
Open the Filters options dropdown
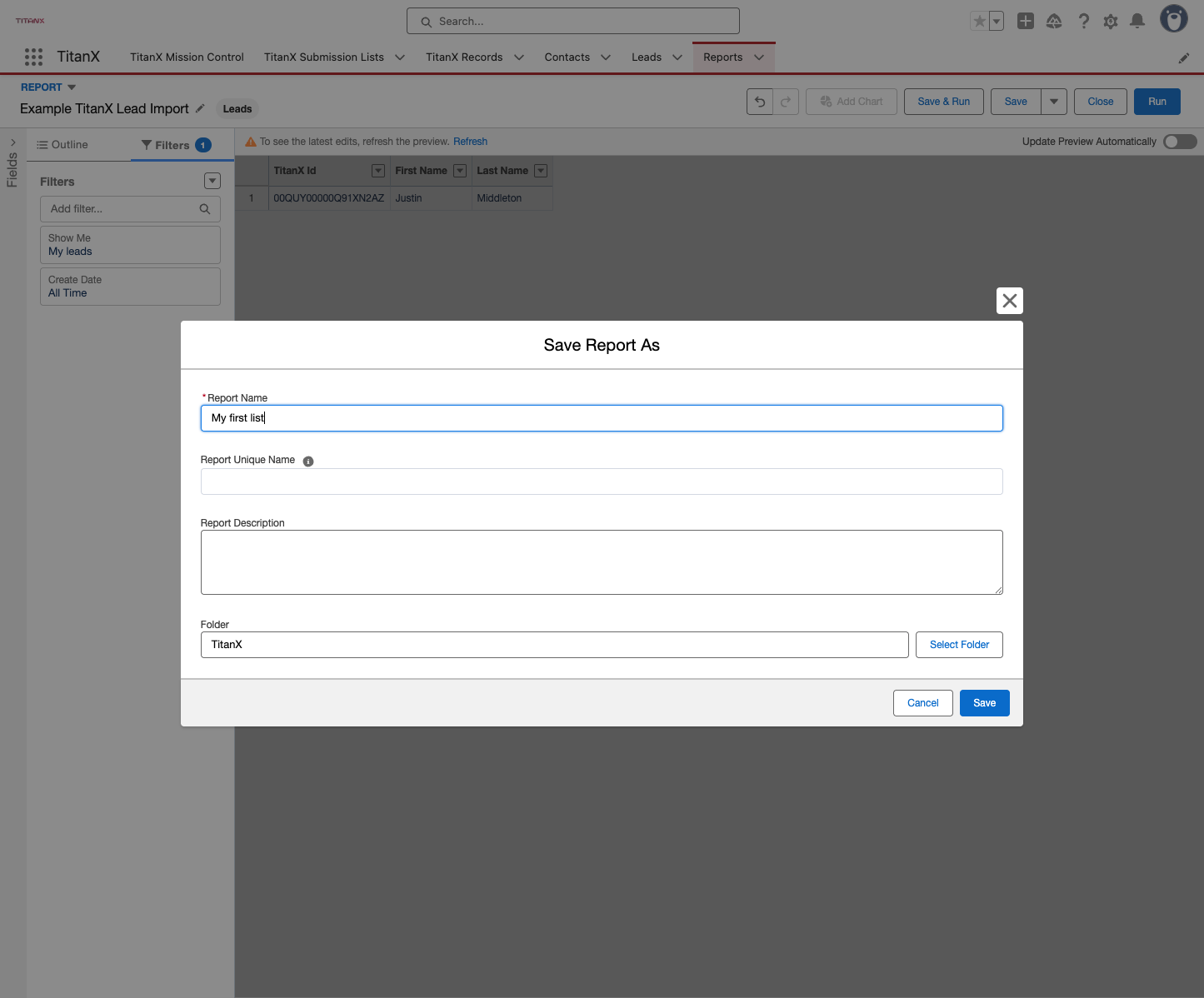click(212, 181)
